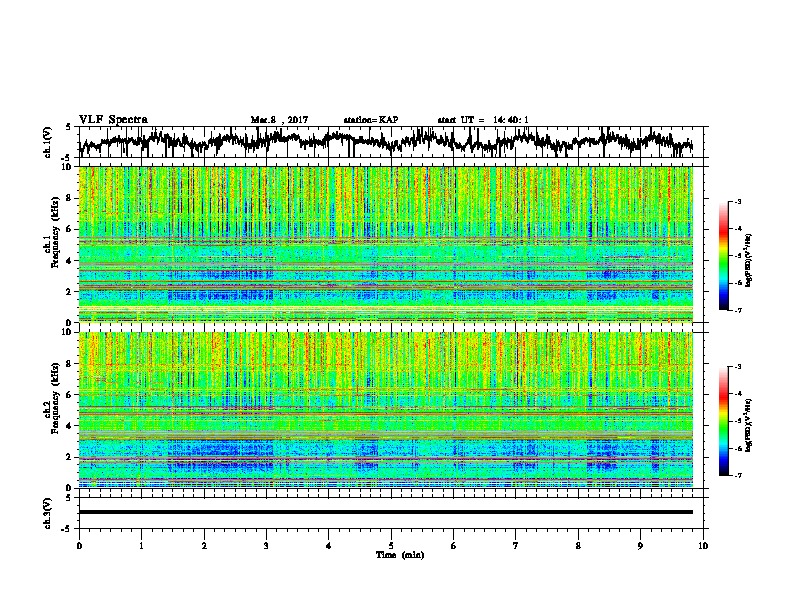This screenshot has width=792, height=612.
Task: Click the 5 tick on ch.1(V) axis
Action: [x=69, y=127]
